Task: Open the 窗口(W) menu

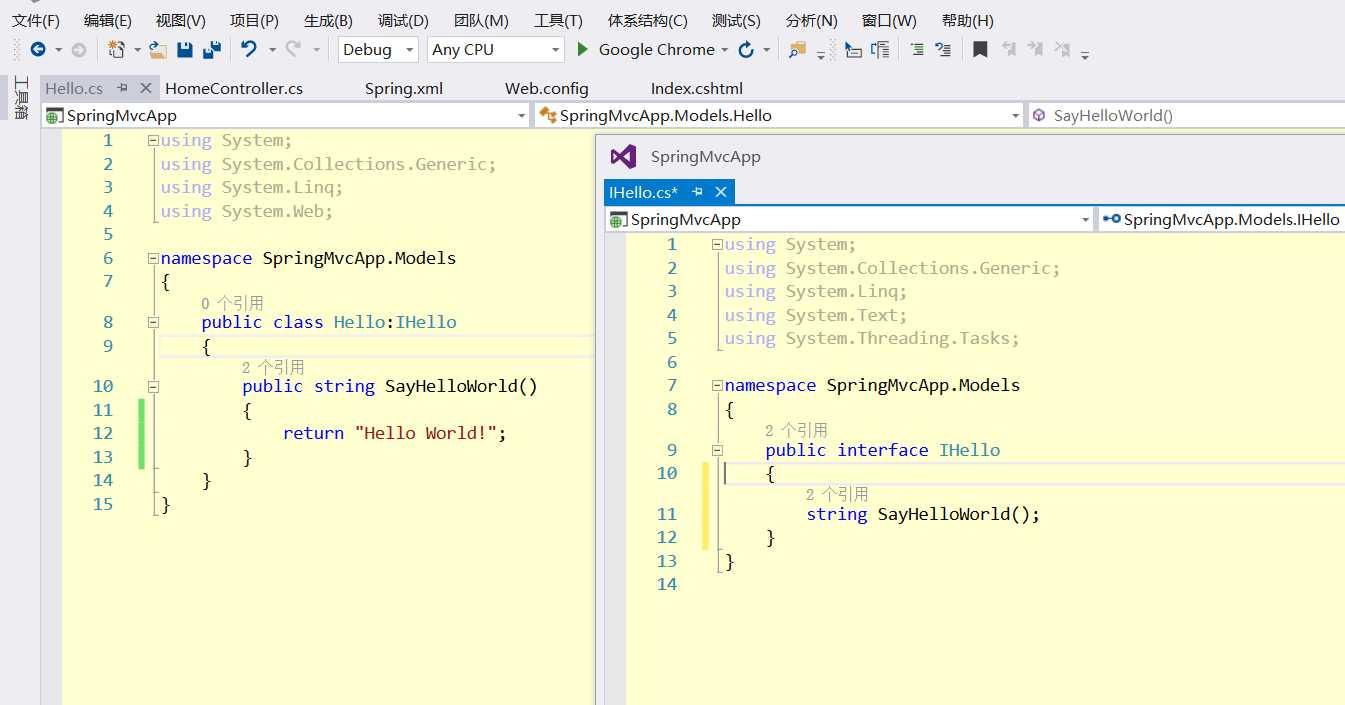Action: tap(889, 20)
